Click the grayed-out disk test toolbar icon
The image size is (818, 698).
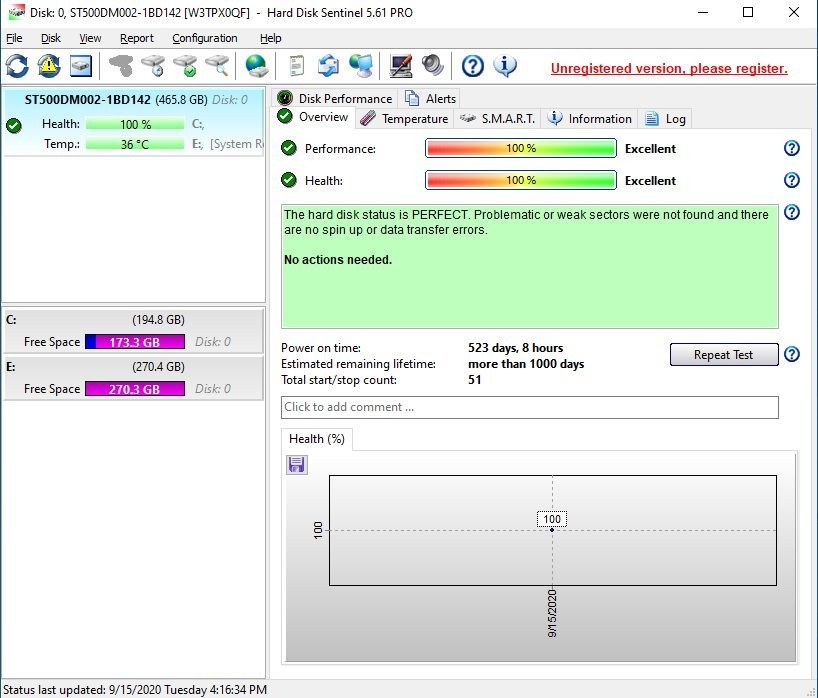121,66
